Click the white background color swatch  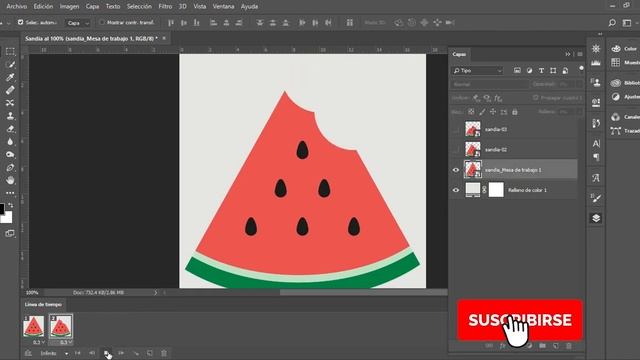click(7, 218)
